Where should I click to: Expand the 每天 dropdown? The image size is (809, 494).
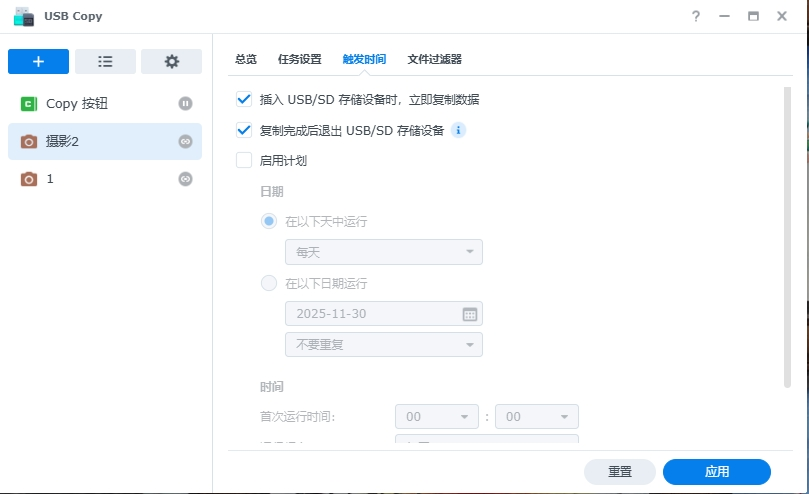pos(383,252)
